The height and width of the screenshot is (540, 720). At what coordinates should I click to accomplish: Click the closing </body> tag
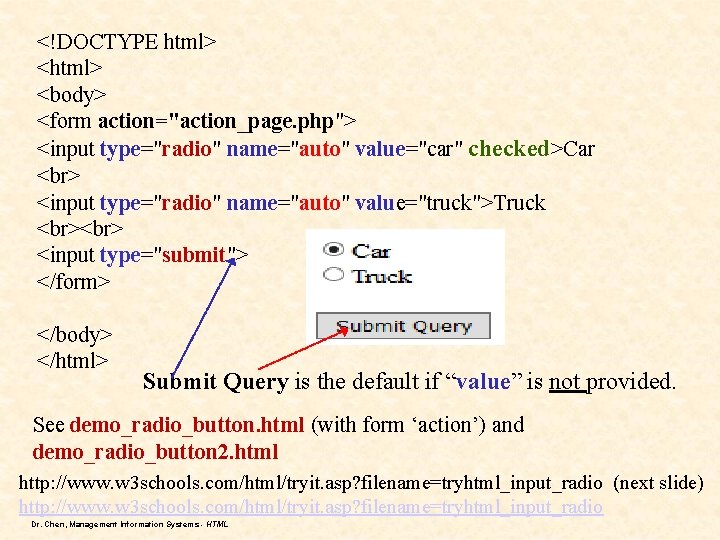coord(74,335)
